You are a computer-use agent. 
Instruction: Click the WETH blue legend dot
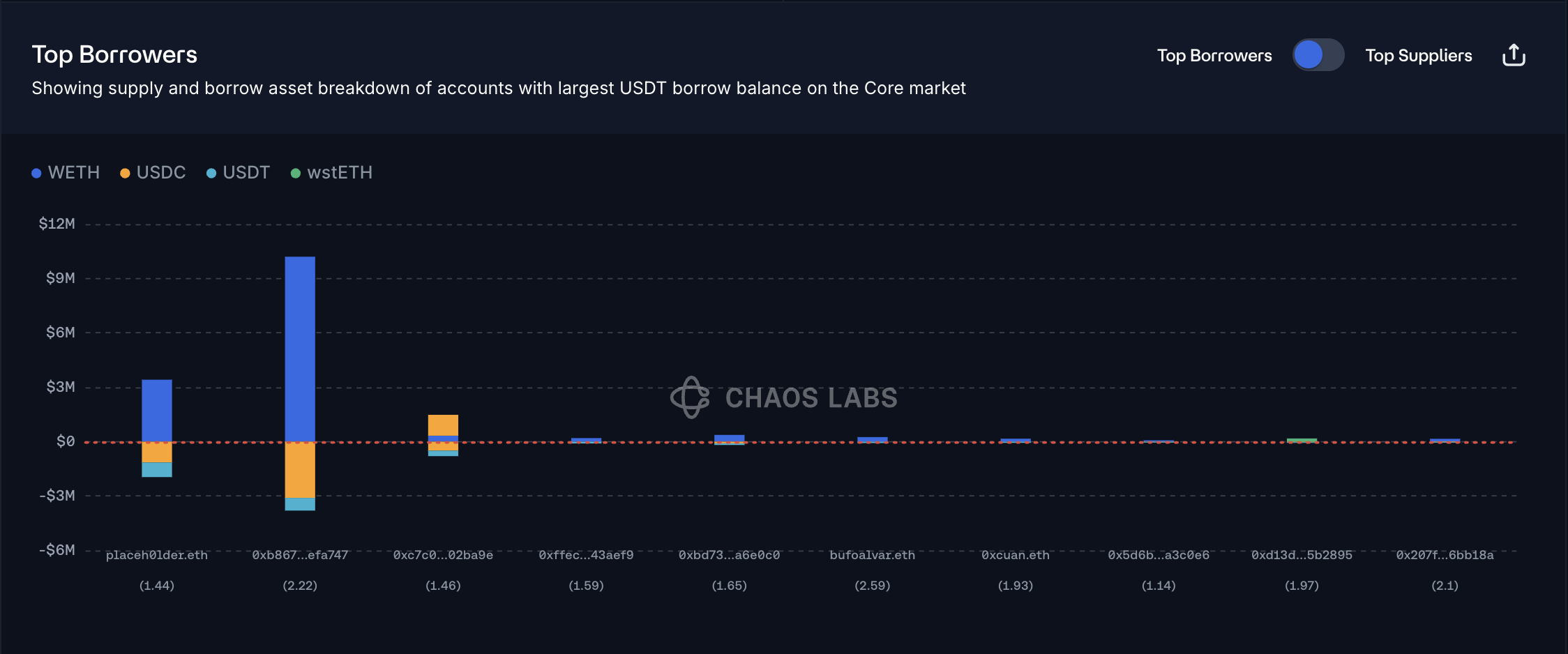36,173
